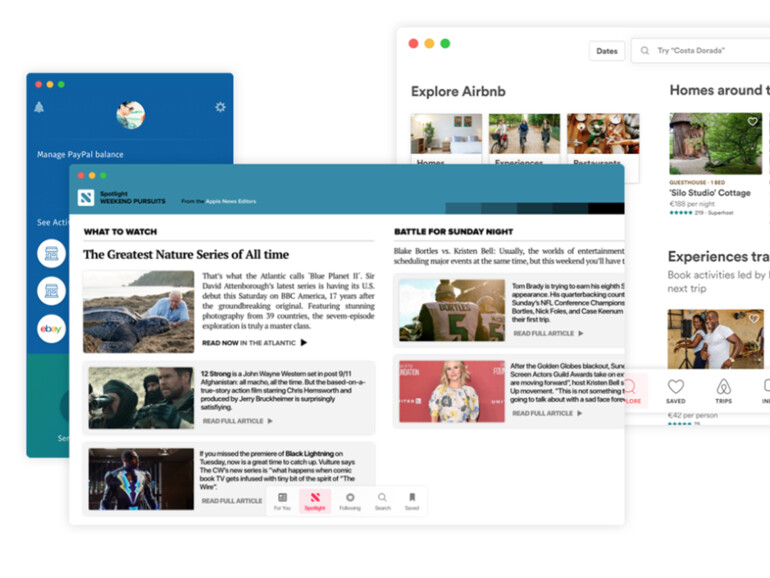Click the Dates button in Airbnb
770x578 pixels.
607,51
